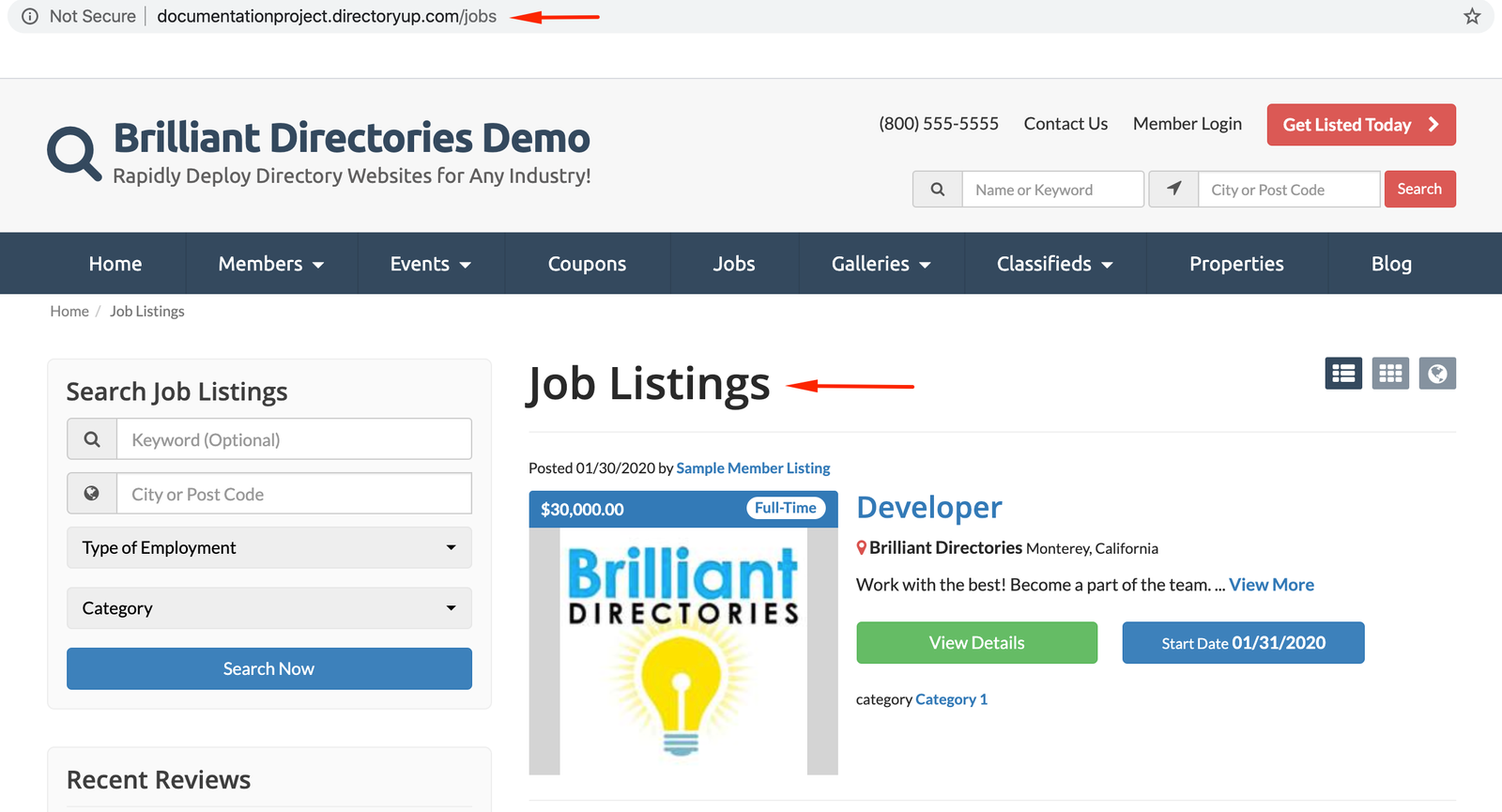
Task: Bookmark this page with the star icon
Action: click(1472, 16)
